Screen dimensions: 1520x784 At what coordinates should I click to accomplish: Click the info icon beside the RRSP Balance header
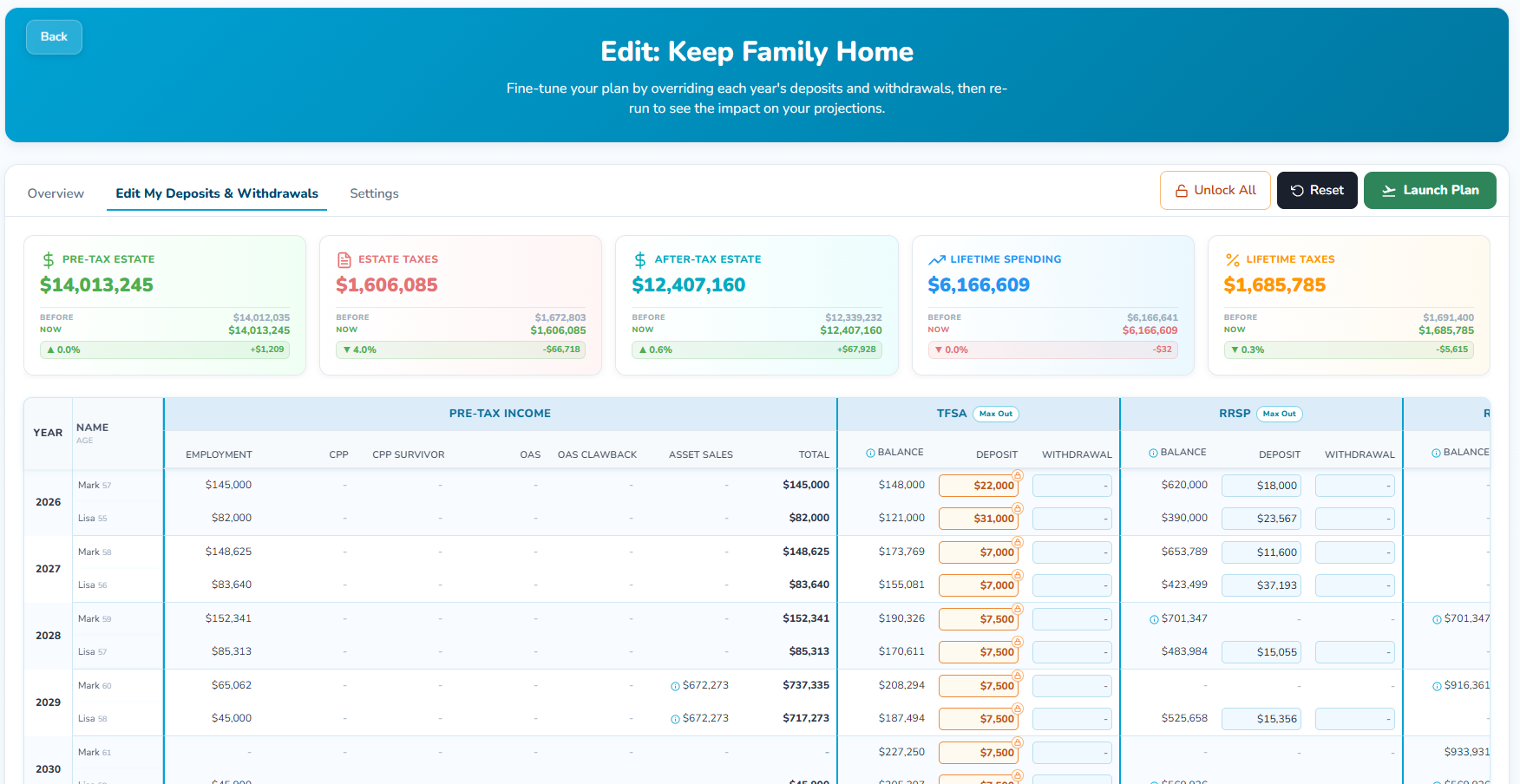pos(1153,453)
